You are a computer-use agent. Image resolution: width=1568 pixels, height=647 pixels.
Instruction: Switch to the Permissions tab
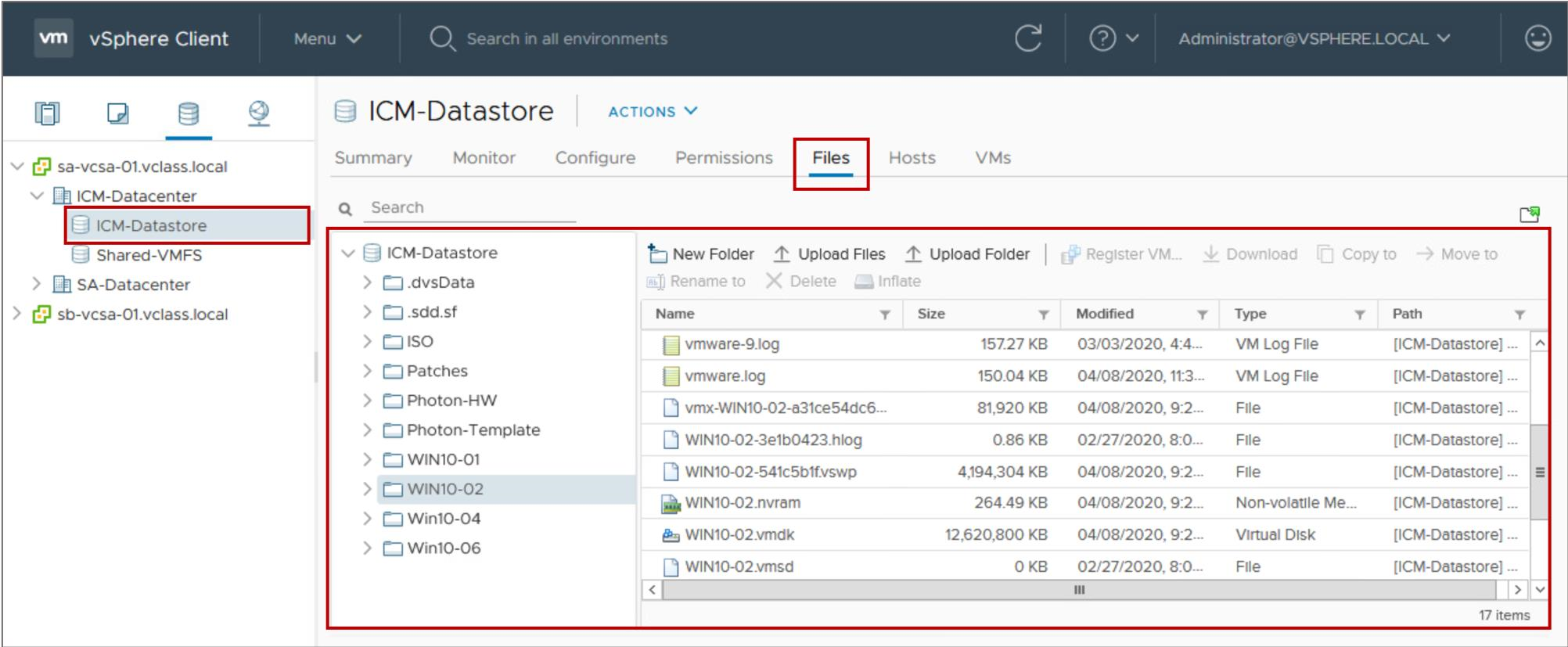[x=724, y=158]
